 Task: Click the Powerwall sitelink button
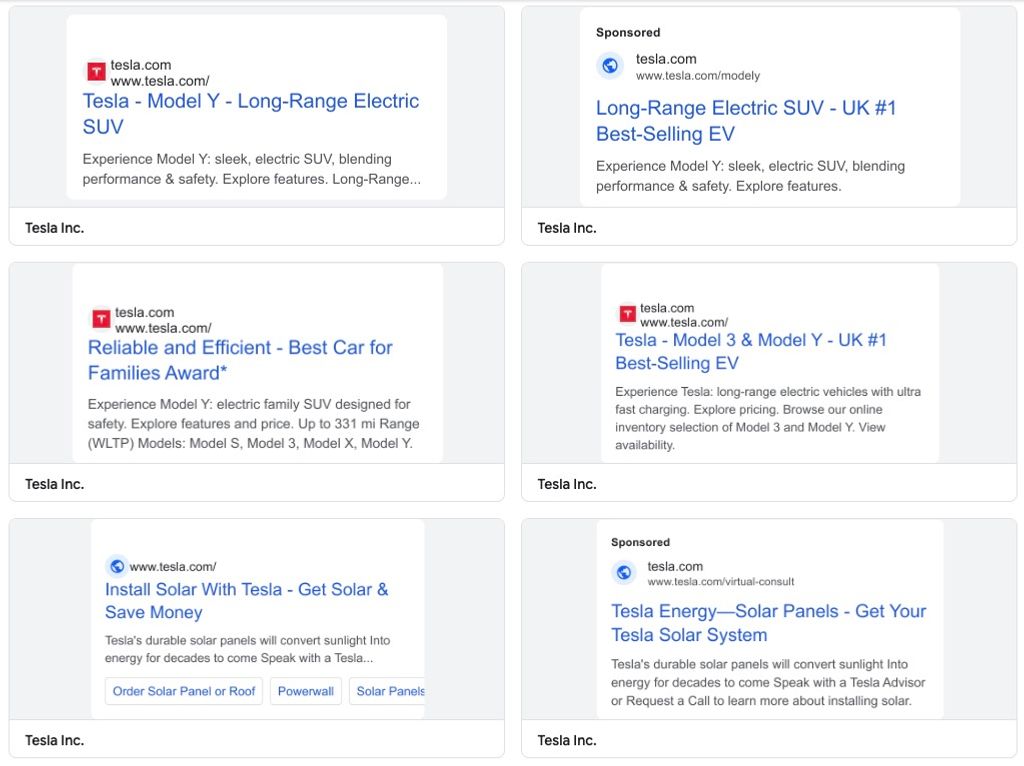pos(306,691)
